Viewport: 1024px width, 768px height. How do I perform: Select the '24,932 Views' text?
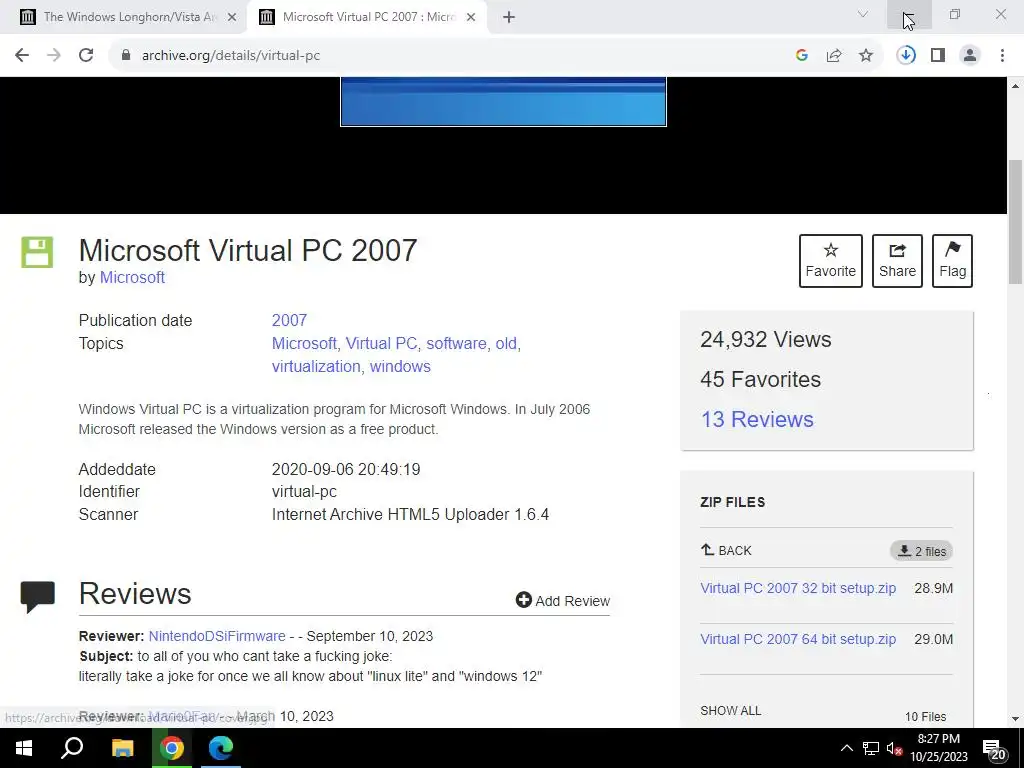765,340
